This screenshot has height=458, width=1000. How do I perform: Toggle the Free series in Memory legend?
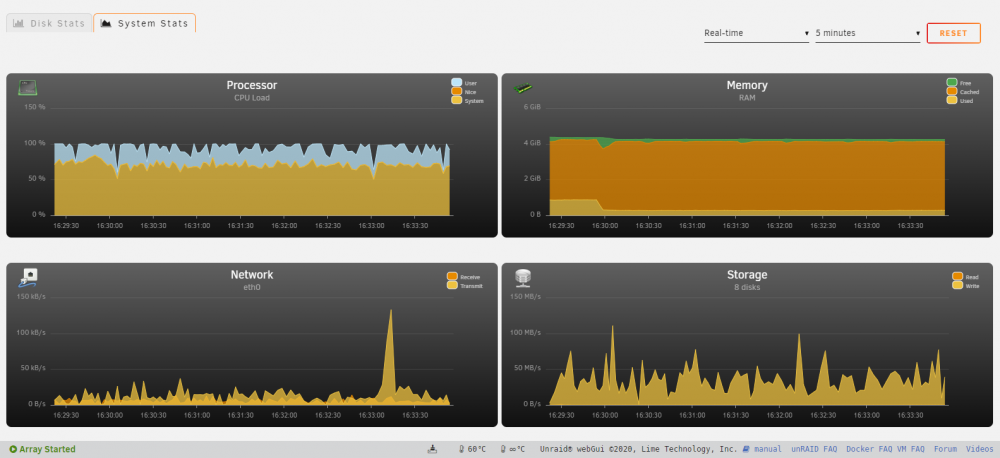[x=959, y=83]
